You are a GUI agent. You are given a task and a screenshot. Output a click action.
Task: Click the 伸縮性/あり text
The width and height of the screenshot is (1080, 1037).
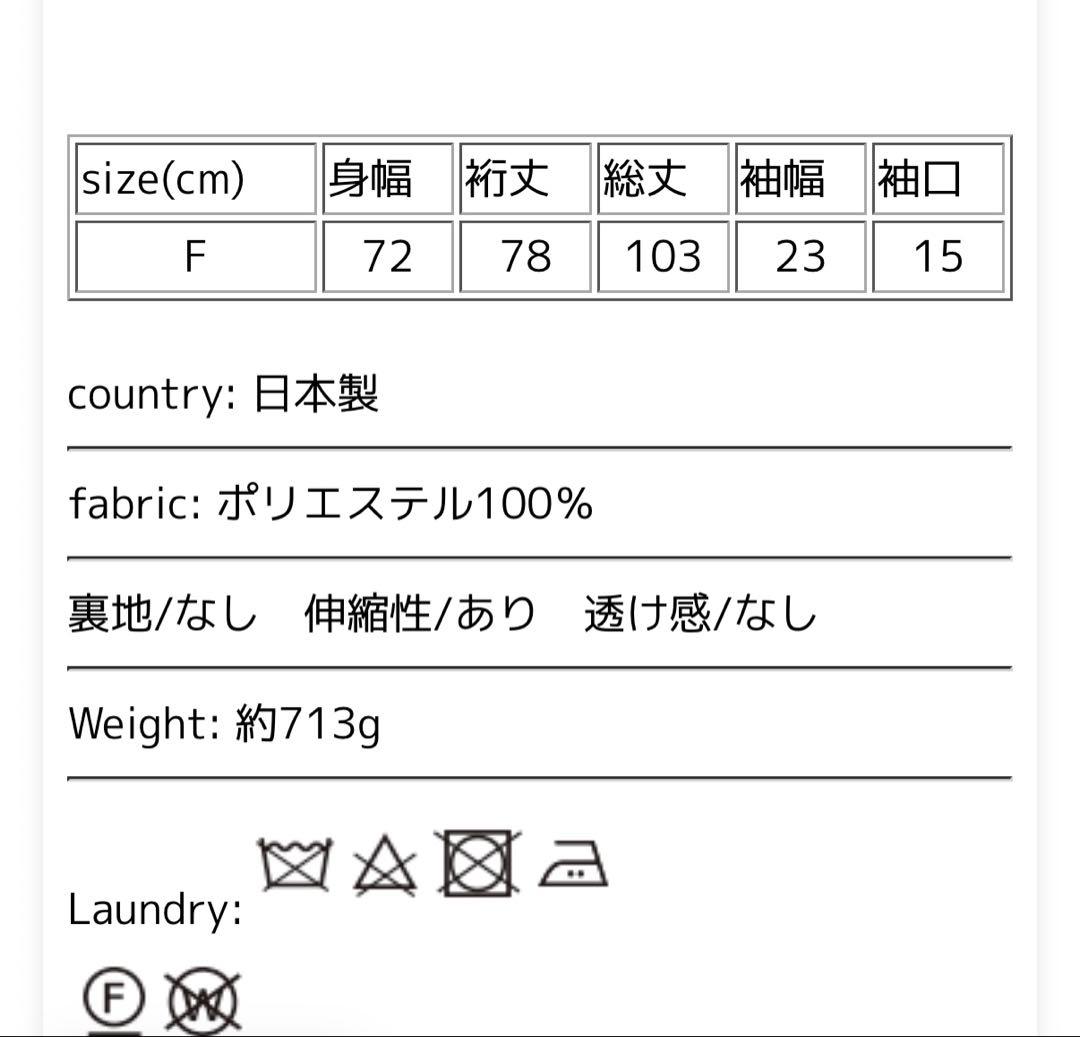[420, 614]
